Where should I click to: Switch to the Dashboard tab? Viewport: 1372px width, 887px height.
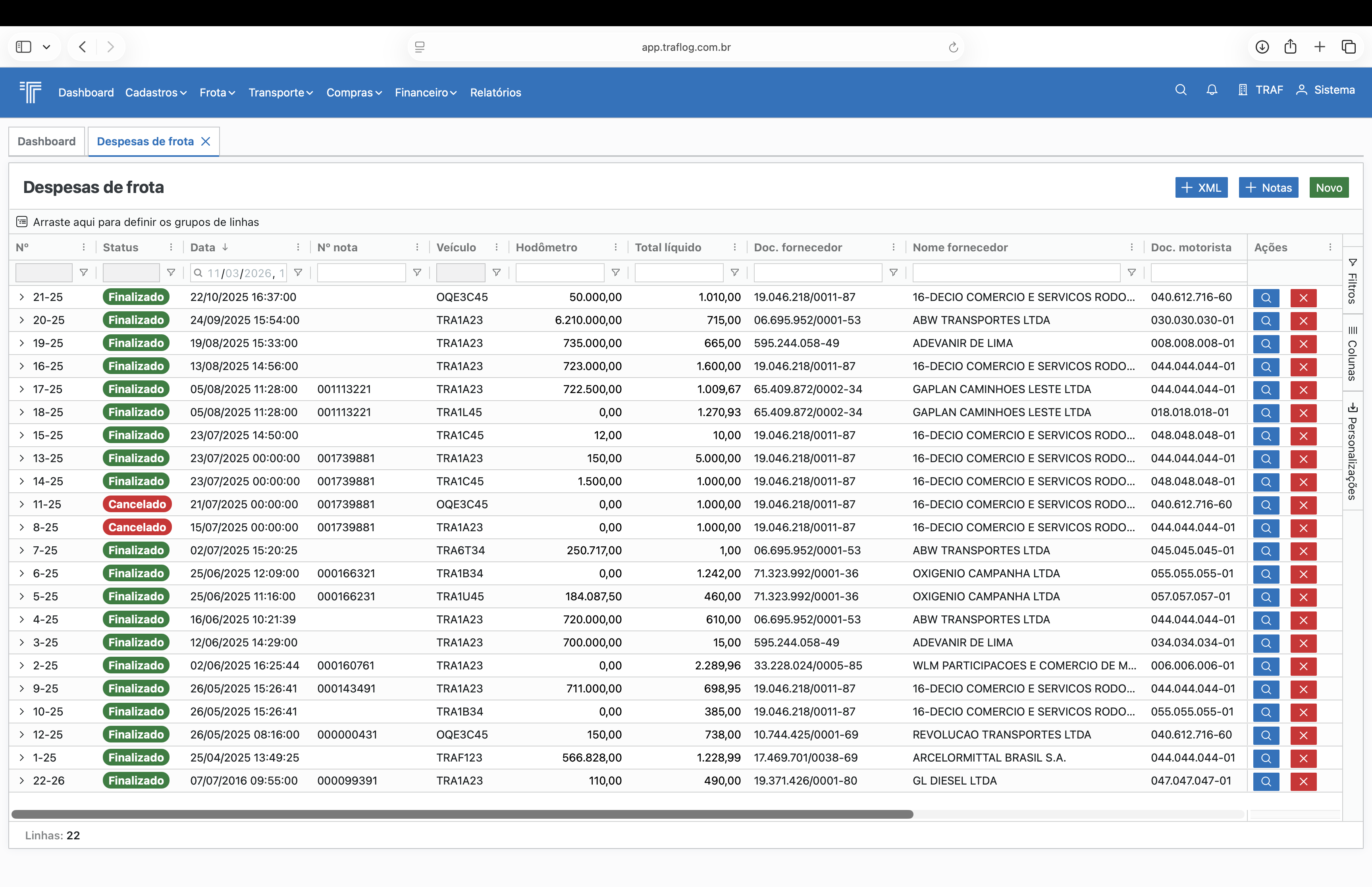46,142
